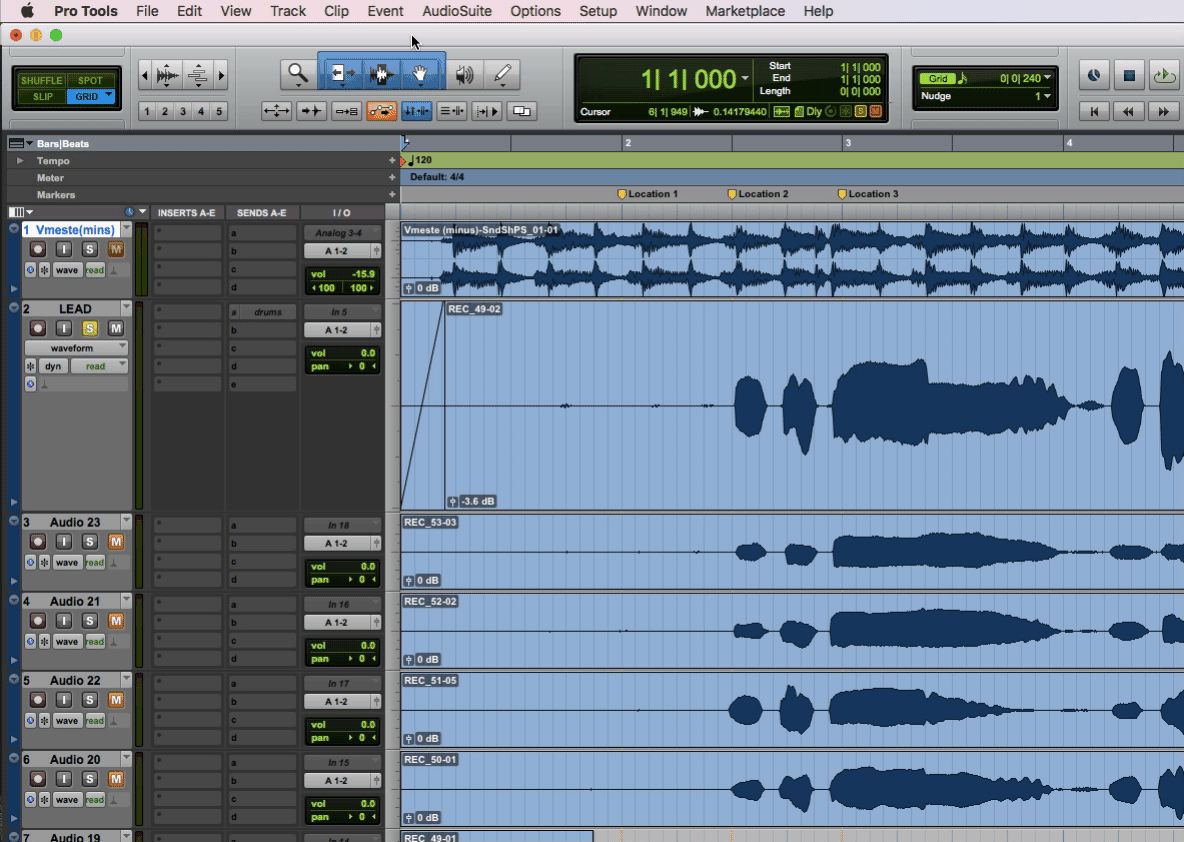The width and height of the screenshot is (1184, 842).
Task: Open the Track menu
Action: 288,11
